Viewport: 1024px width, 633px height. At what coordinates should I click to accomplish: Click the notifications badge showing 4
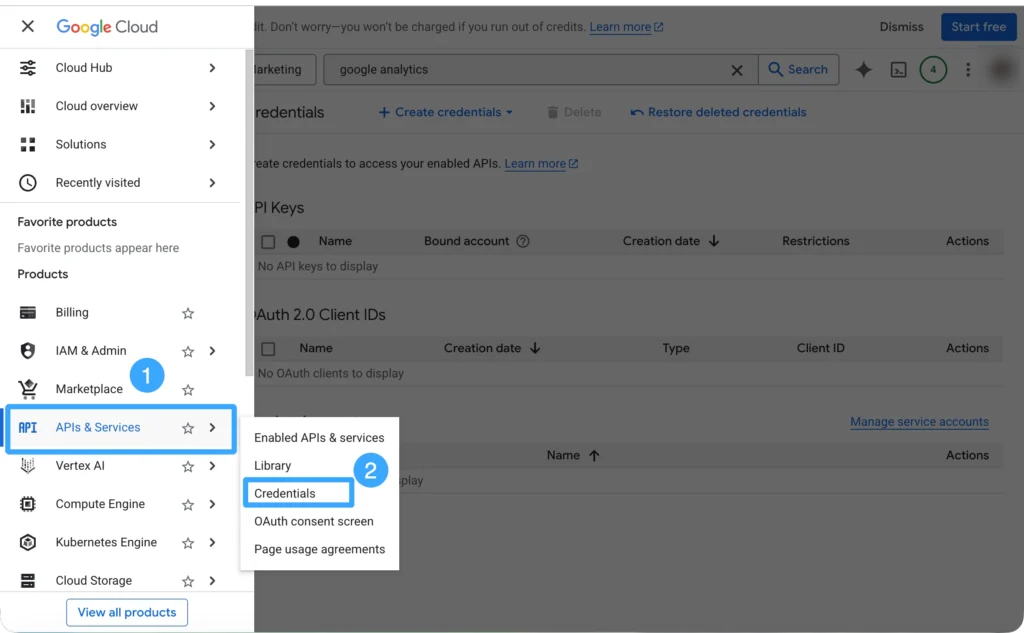(x=933, y=70)
